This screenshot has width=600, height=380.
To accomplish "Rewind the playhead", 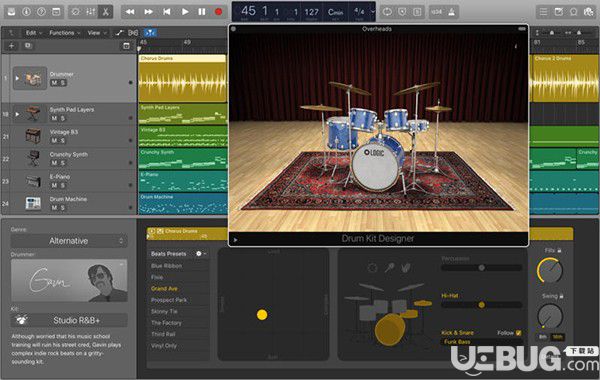I will (x=130, y=12).
